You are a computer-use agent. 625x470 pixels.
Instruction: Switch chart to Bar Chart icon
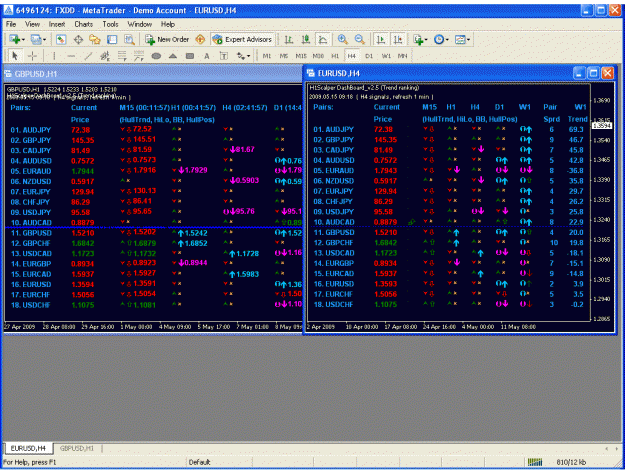pyautogui.click(x=289, y=39)
